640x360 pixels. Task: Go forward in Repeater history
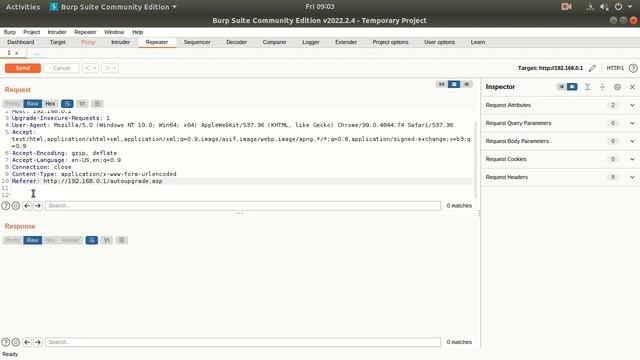point(107,68)
